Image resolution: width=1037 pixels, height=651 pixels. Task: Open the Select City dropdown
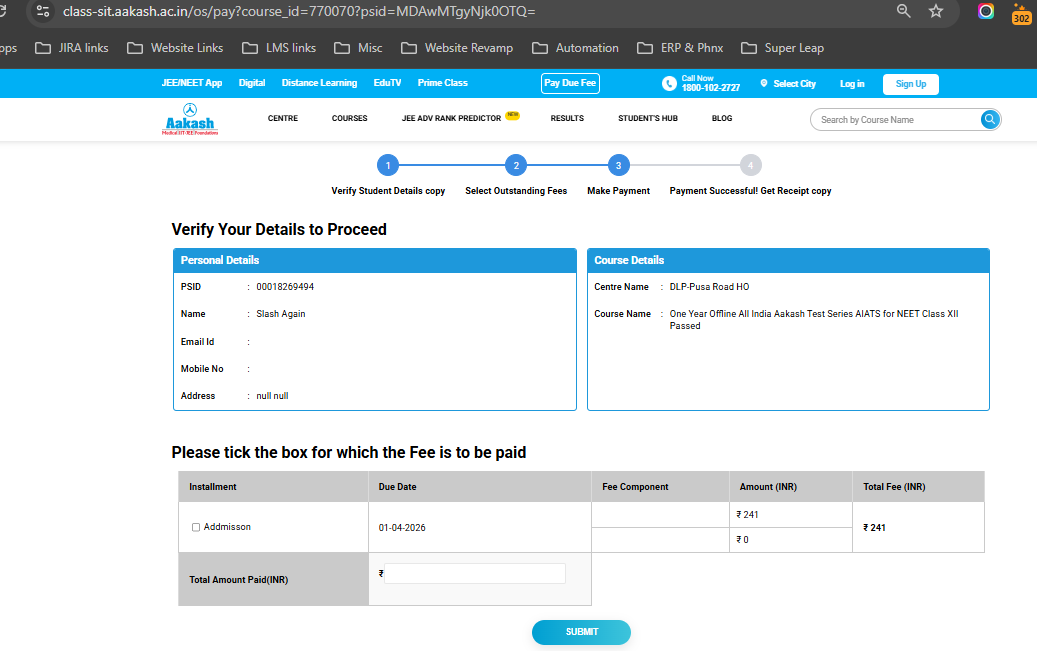(x=788, y=84)
